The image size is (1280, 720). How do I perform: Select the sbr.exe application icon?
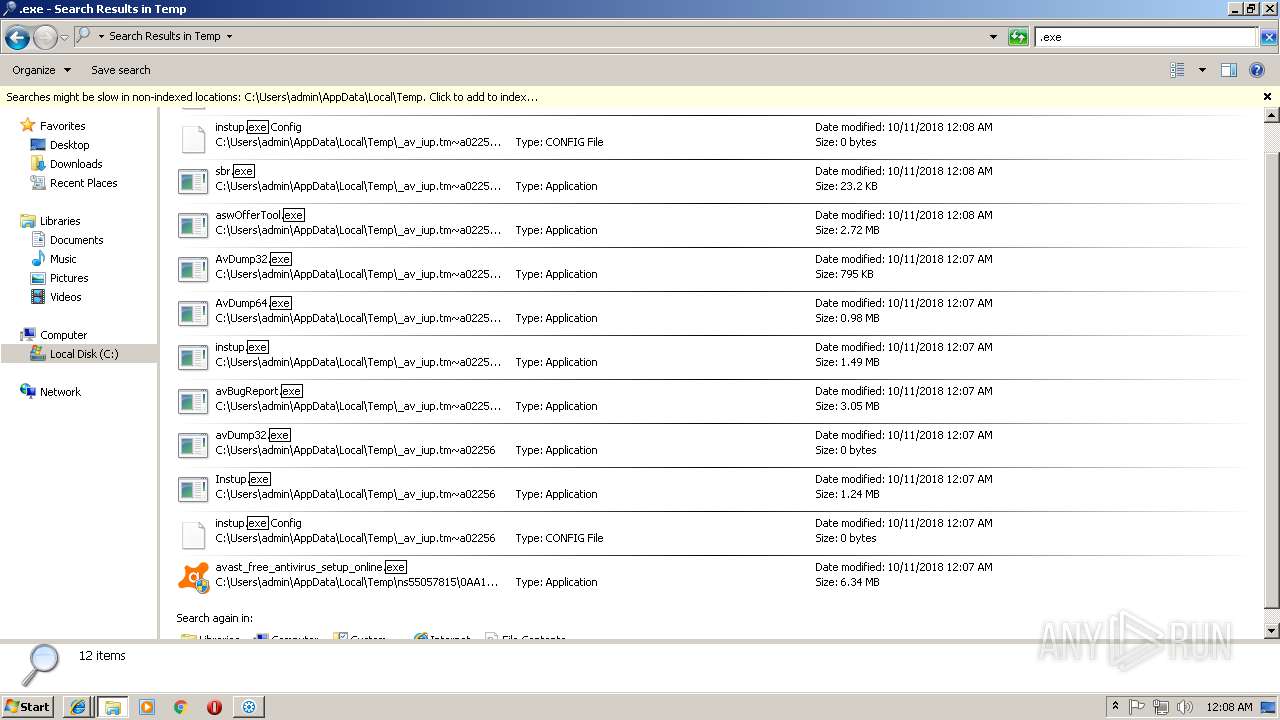coord(193,181)
